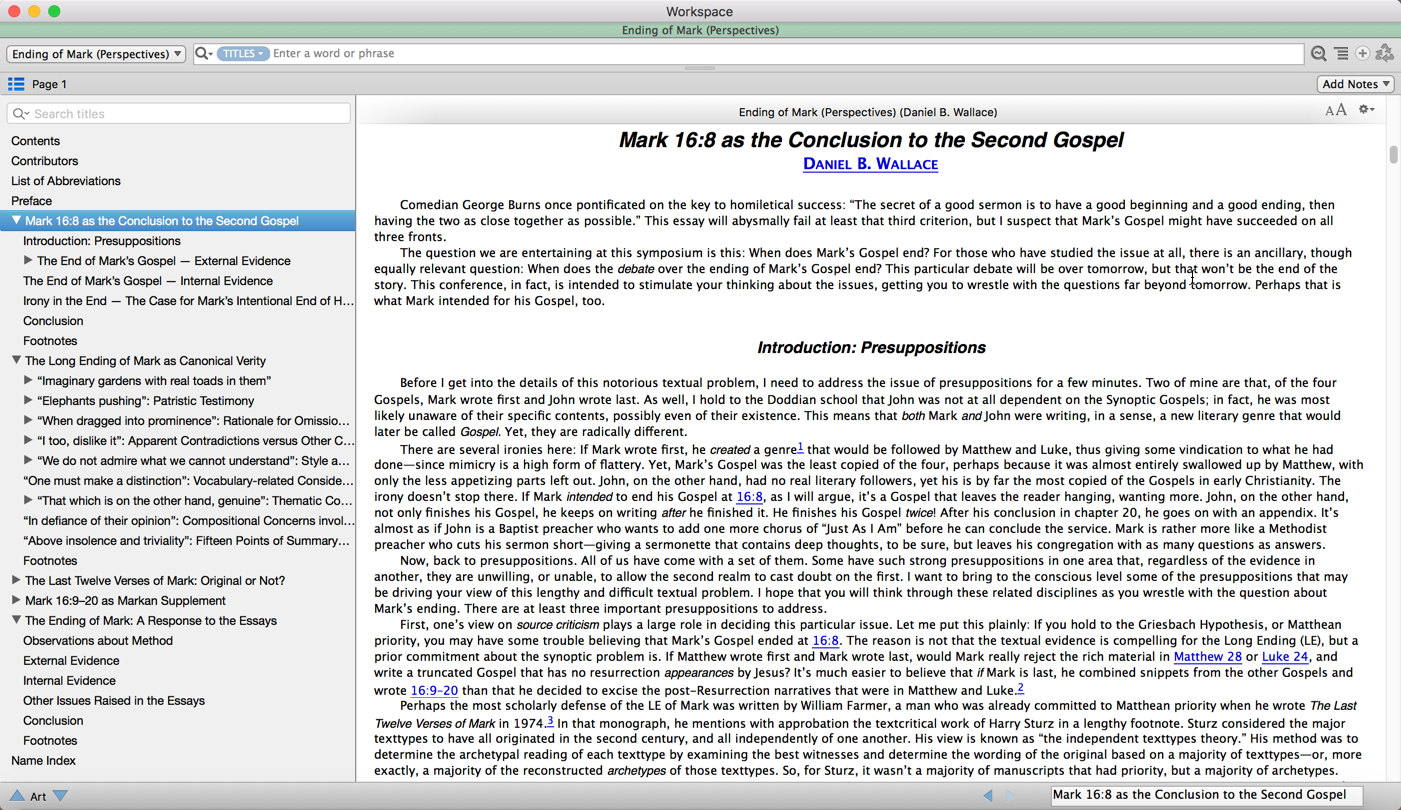Viewport: 1401px width, 810px height.
Task: Collapse the Mark 16:8 as the Conclusion section
Action: point(16,220)
